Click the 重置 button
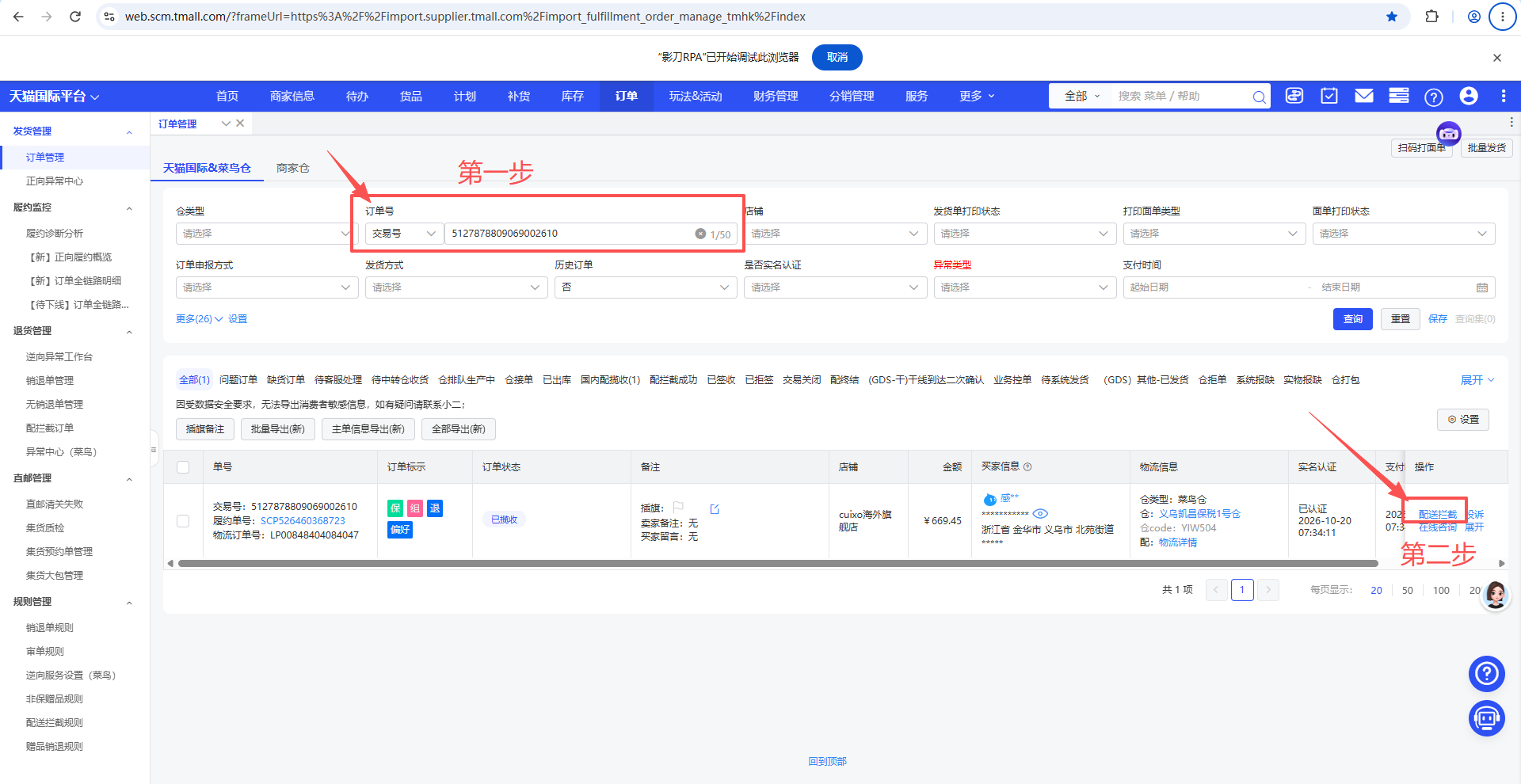The width and height of the screenshot is (1521, 784). [x=1401, y=319]
